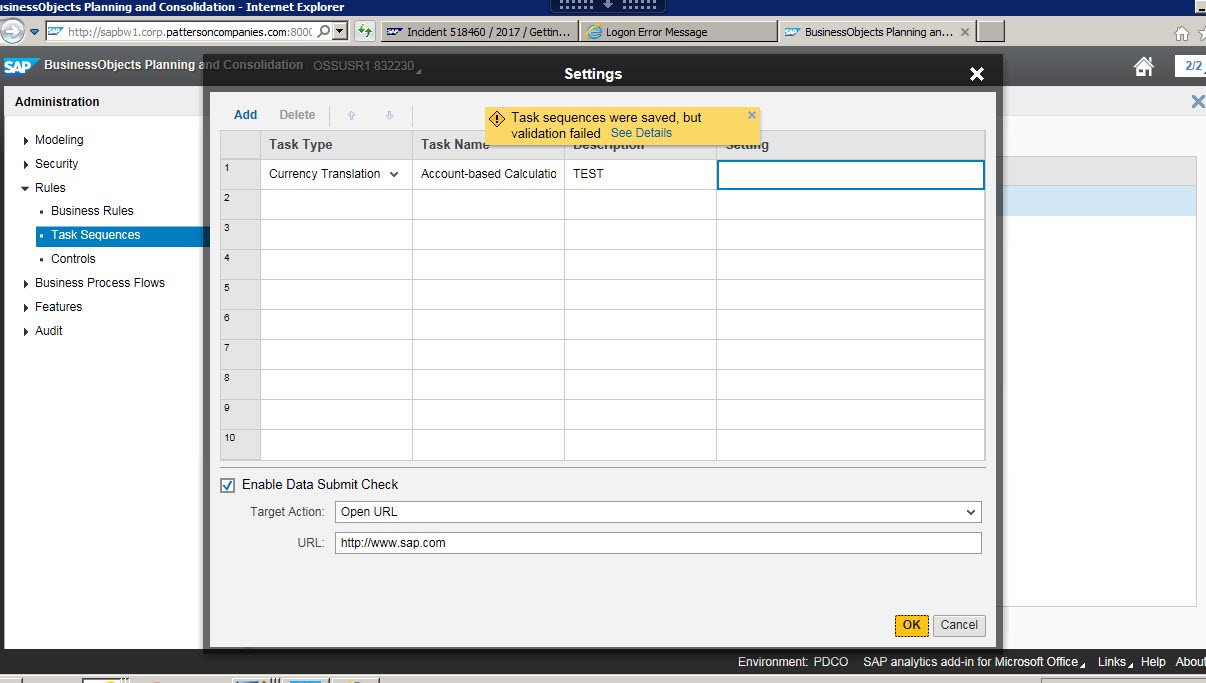
Task: Click the SAP logo in the header
Action: pyautogui.click(x=19, y=66)
